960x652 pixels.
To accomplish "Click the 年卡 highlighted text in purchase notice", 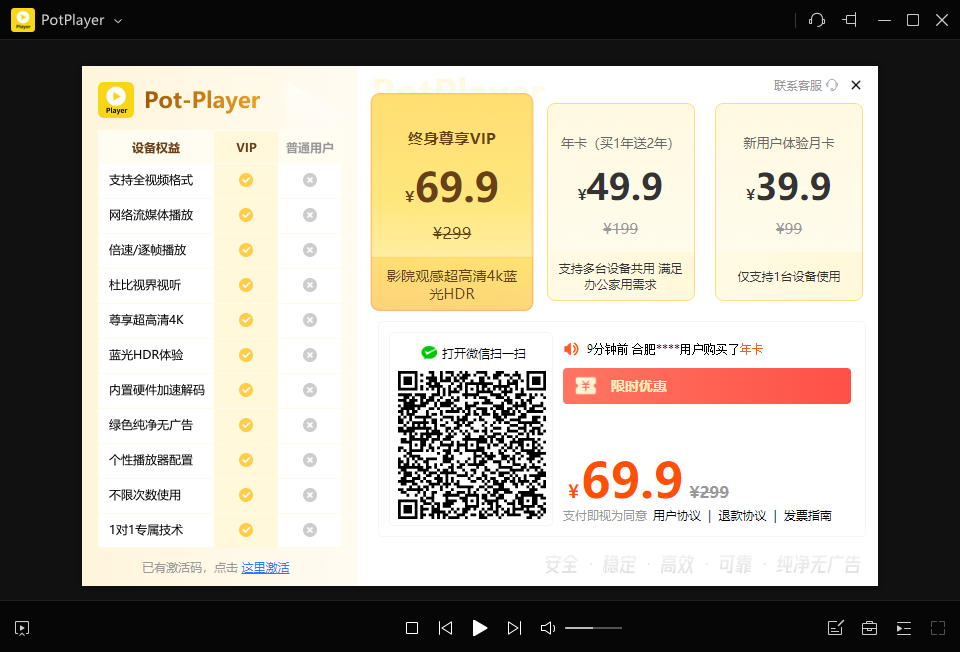I will coord(751,349).
